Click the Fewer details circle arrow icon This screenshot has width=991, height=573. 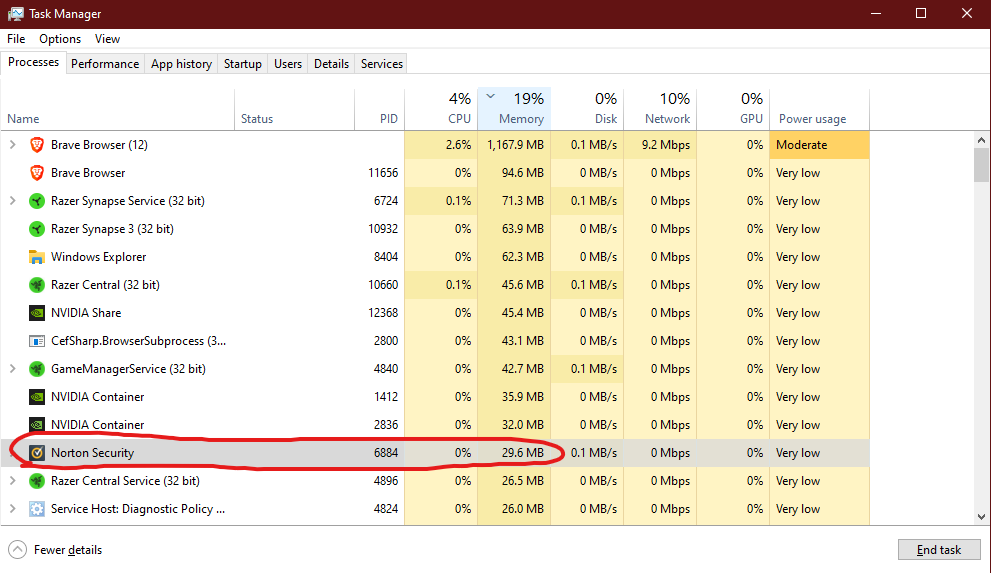click(x=17, y=550)
